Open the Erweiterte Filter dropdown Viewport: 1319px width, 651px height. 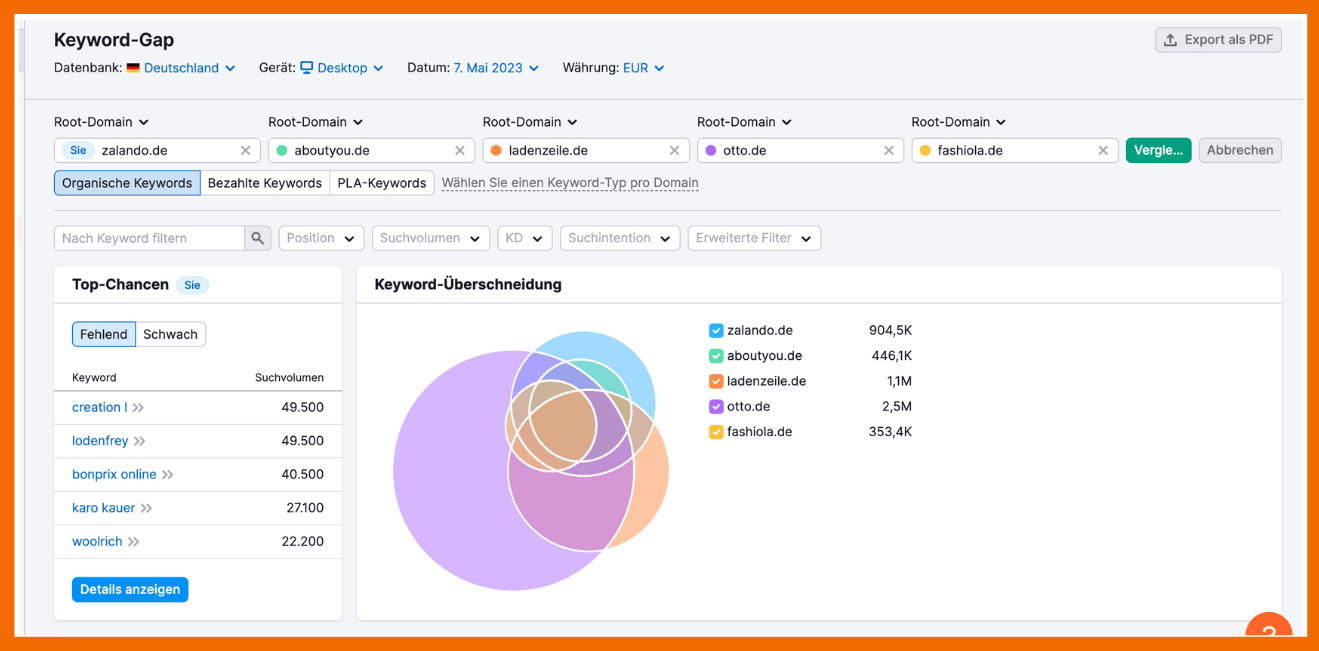[754, 238]
